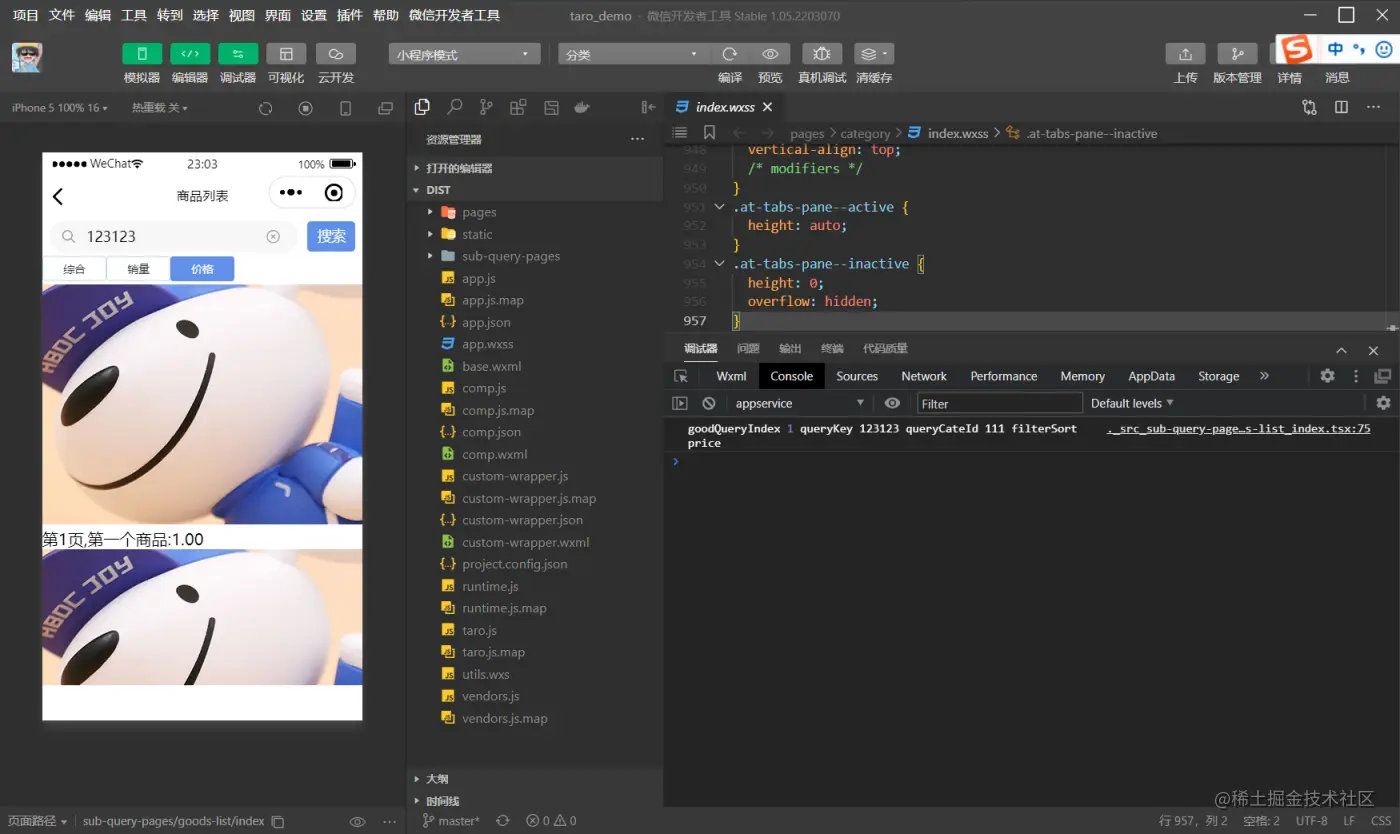Open the tsx:75 source link in console
Viewport: 1400px width, 834px height.
click(1239, 429)
